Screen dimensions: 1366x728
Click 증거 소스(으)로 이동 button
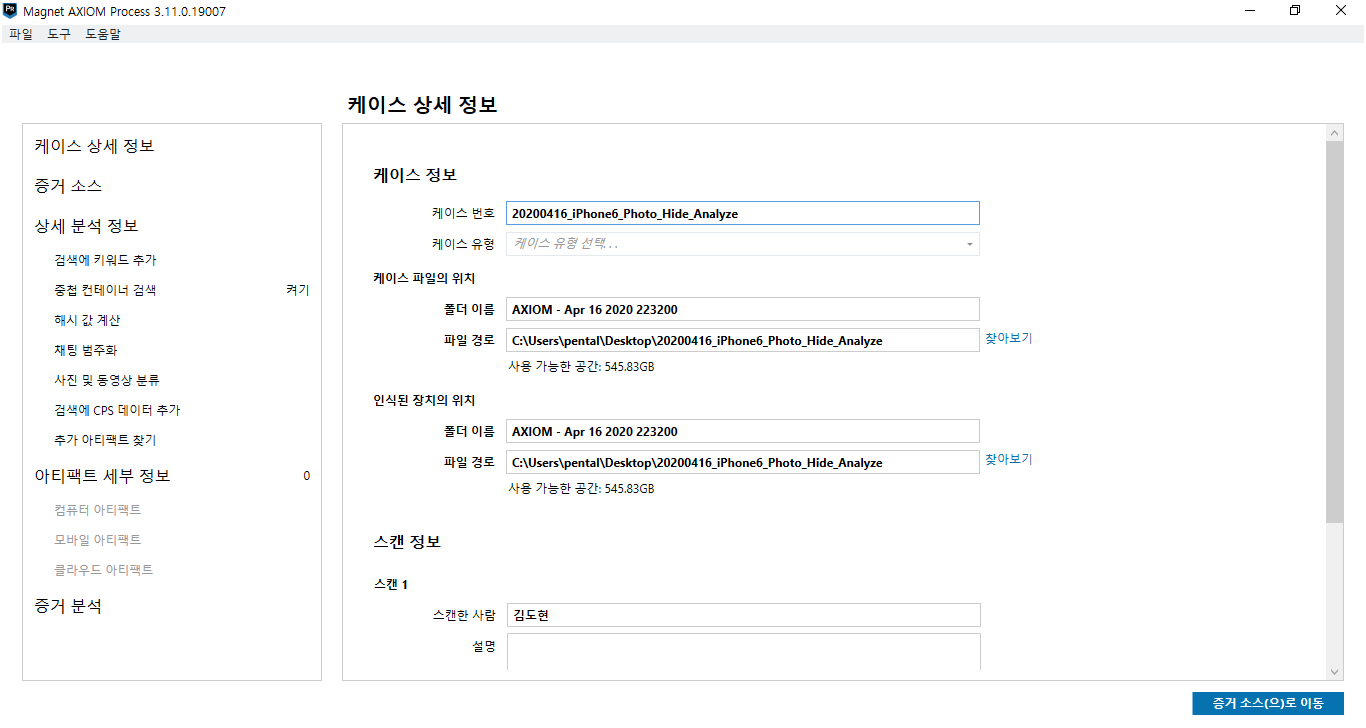pos(1268,704)
